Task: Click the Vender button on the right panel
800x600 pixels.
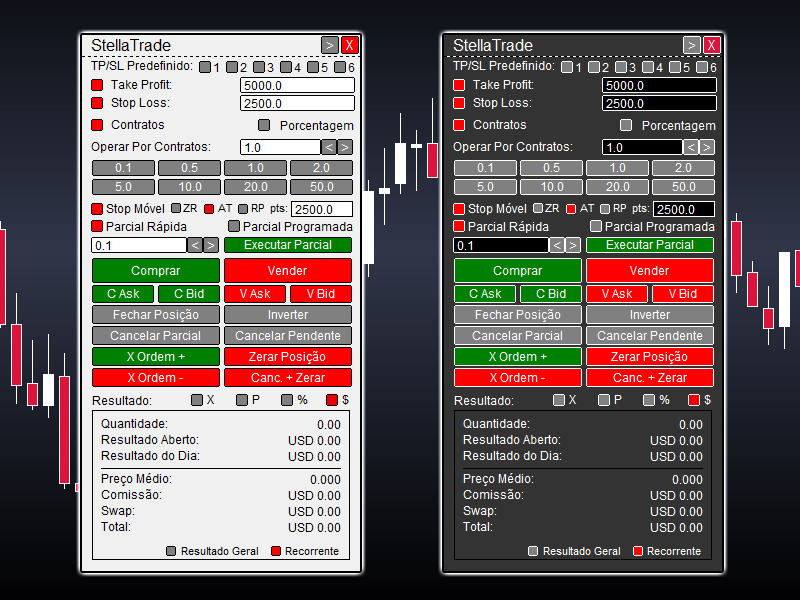Action: 649,270
